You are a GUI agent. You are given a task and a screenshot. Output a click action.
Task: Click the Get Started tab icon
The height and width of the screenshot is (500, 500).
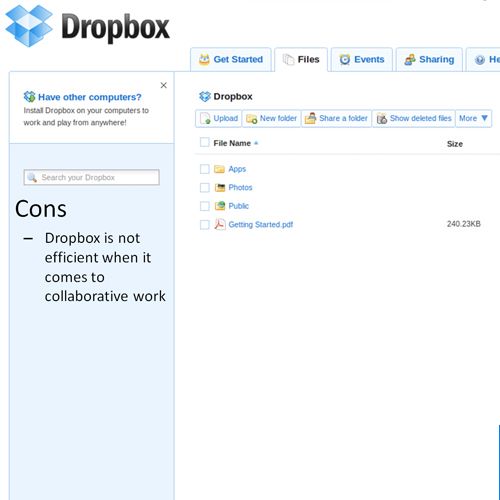(204, 60)
